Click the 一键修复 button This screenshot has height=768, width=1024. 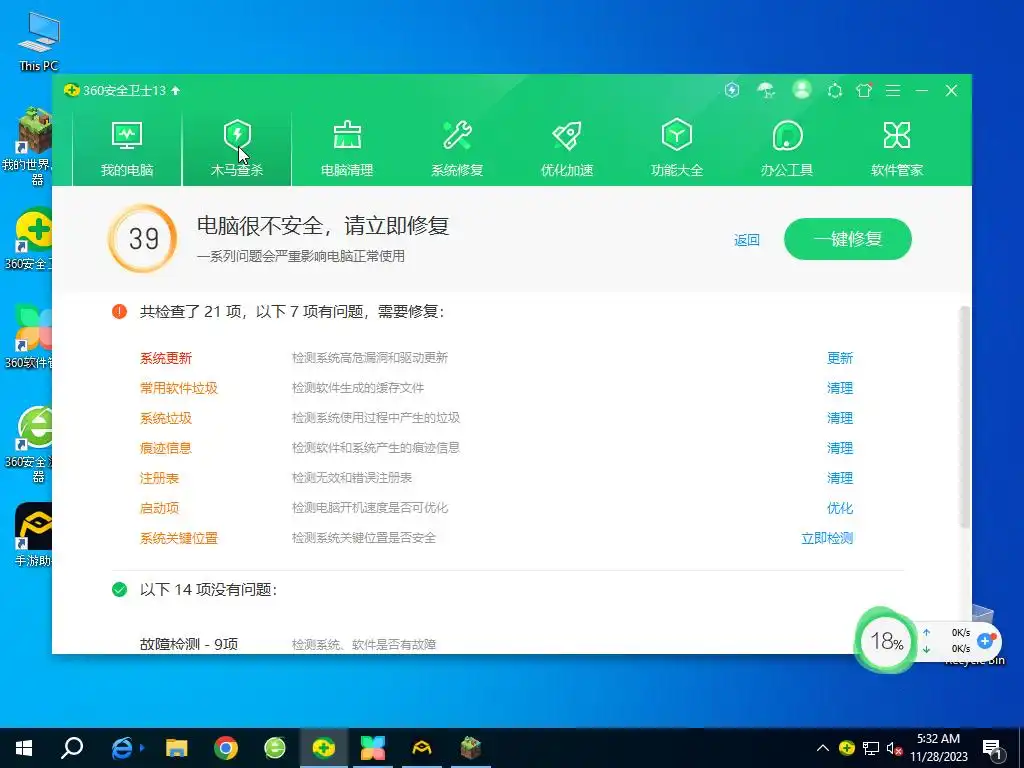click(x=848, y=239)
